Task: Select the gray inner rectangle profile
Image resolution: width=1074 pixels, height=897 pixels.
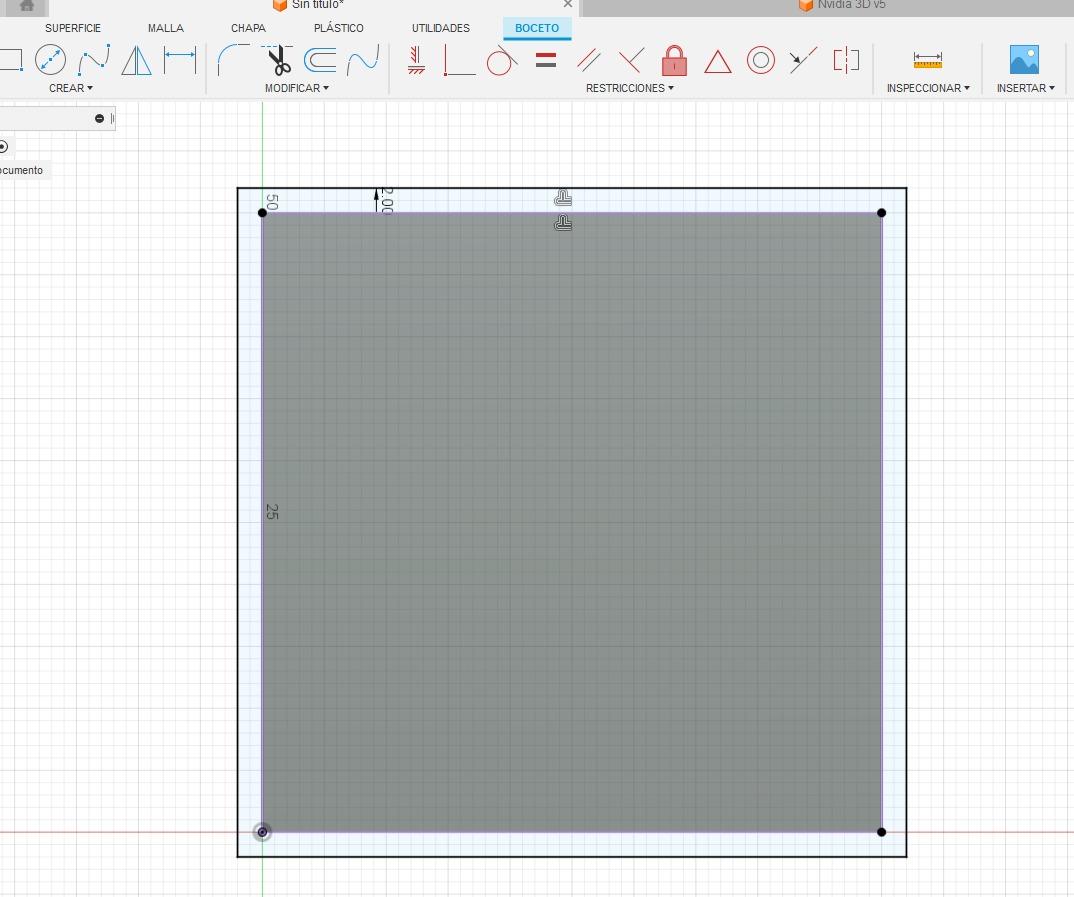Action: pyautogui.click(x=572, y=522)
